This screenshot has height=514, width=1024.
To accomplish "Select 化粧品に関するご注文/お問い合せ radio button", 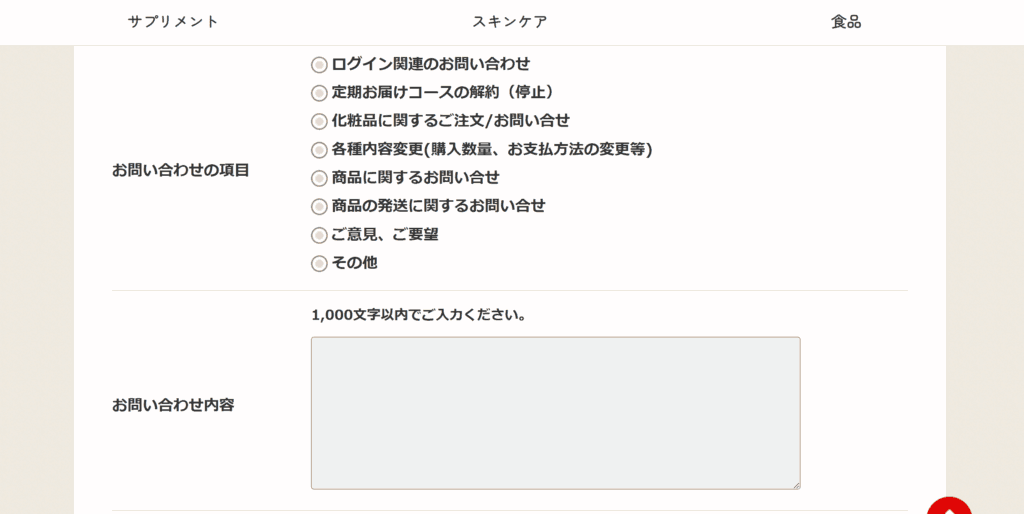I will pos(319,121).
